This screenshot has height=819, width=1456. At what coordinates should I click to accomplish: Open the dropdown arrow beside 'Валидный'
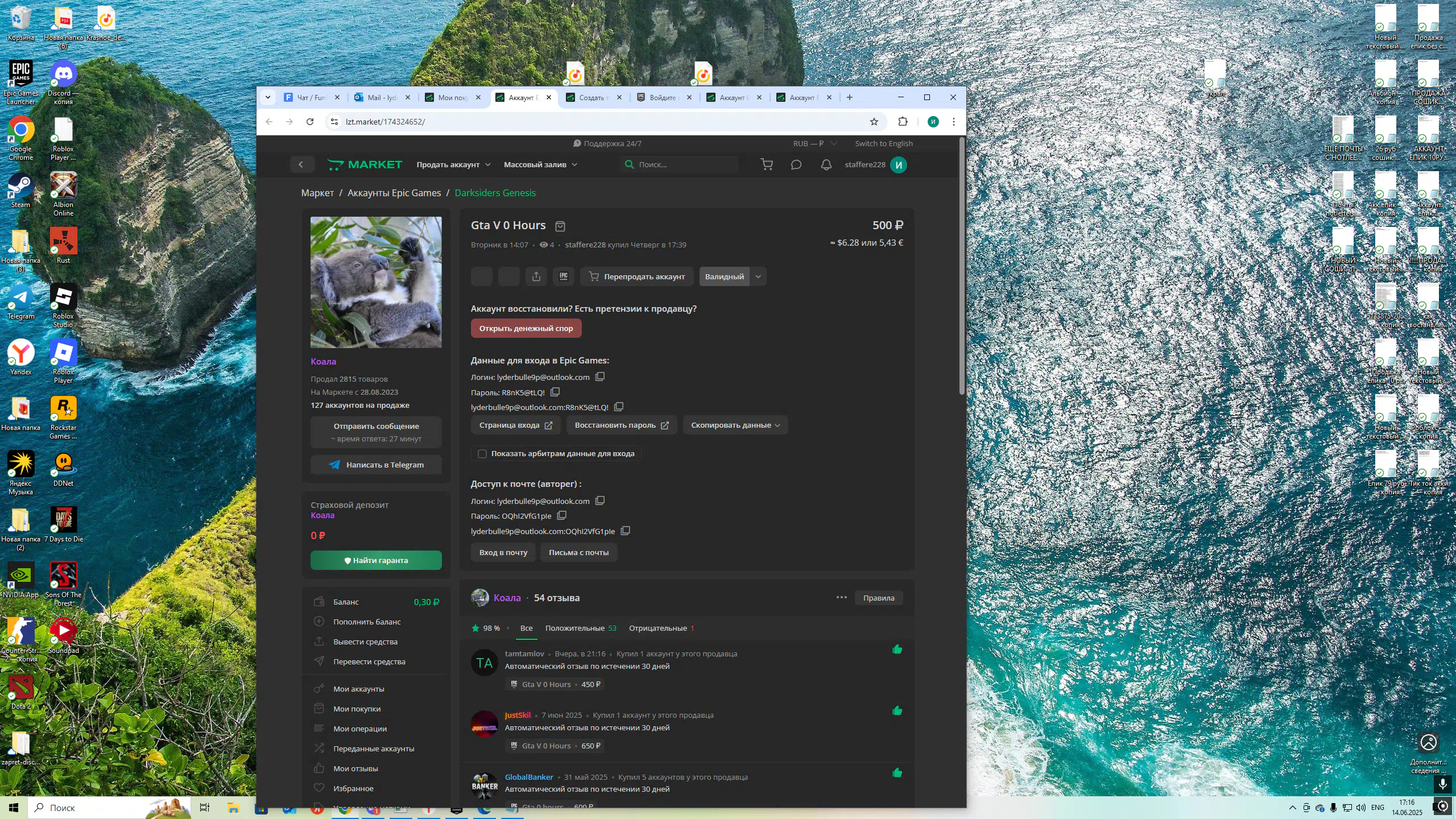(758, 277)
